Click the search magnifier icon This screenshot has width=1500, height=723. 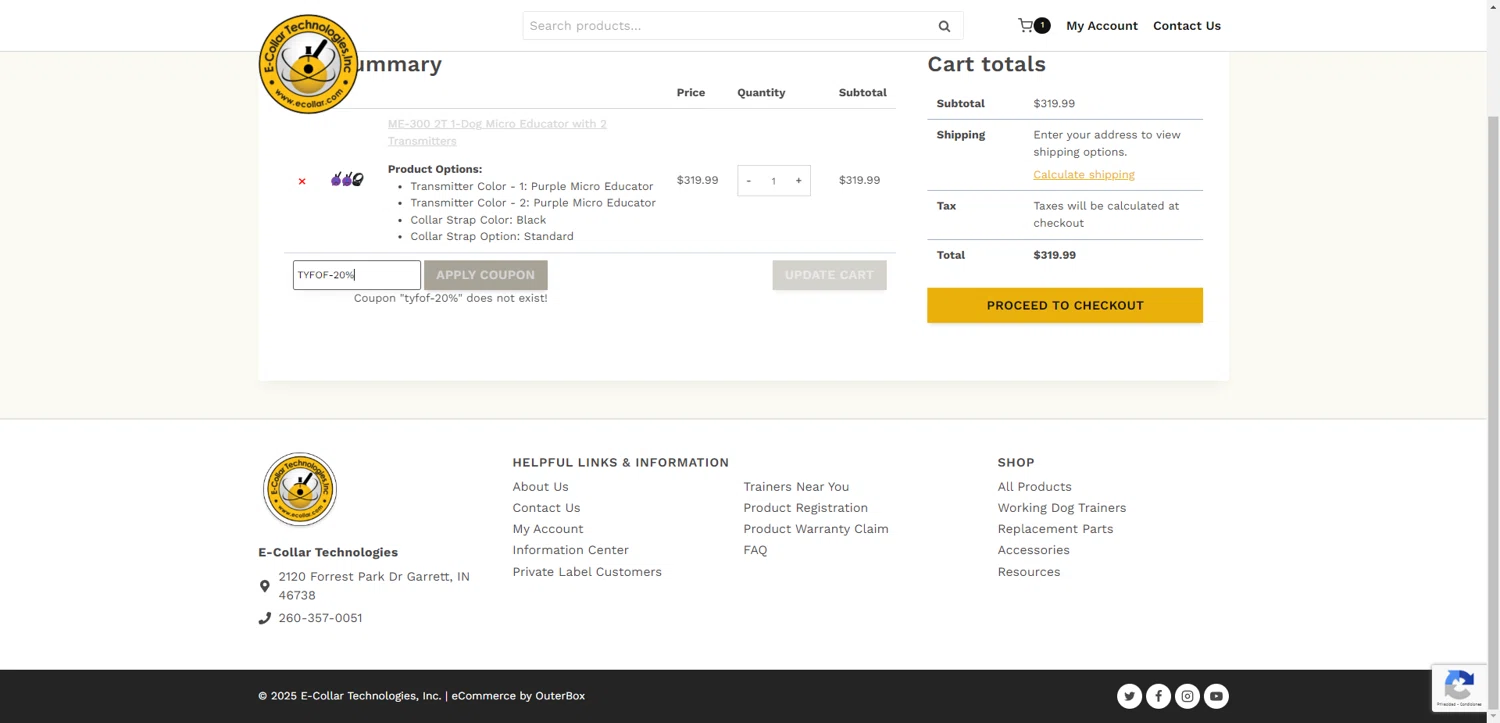(x=944, y=26)
